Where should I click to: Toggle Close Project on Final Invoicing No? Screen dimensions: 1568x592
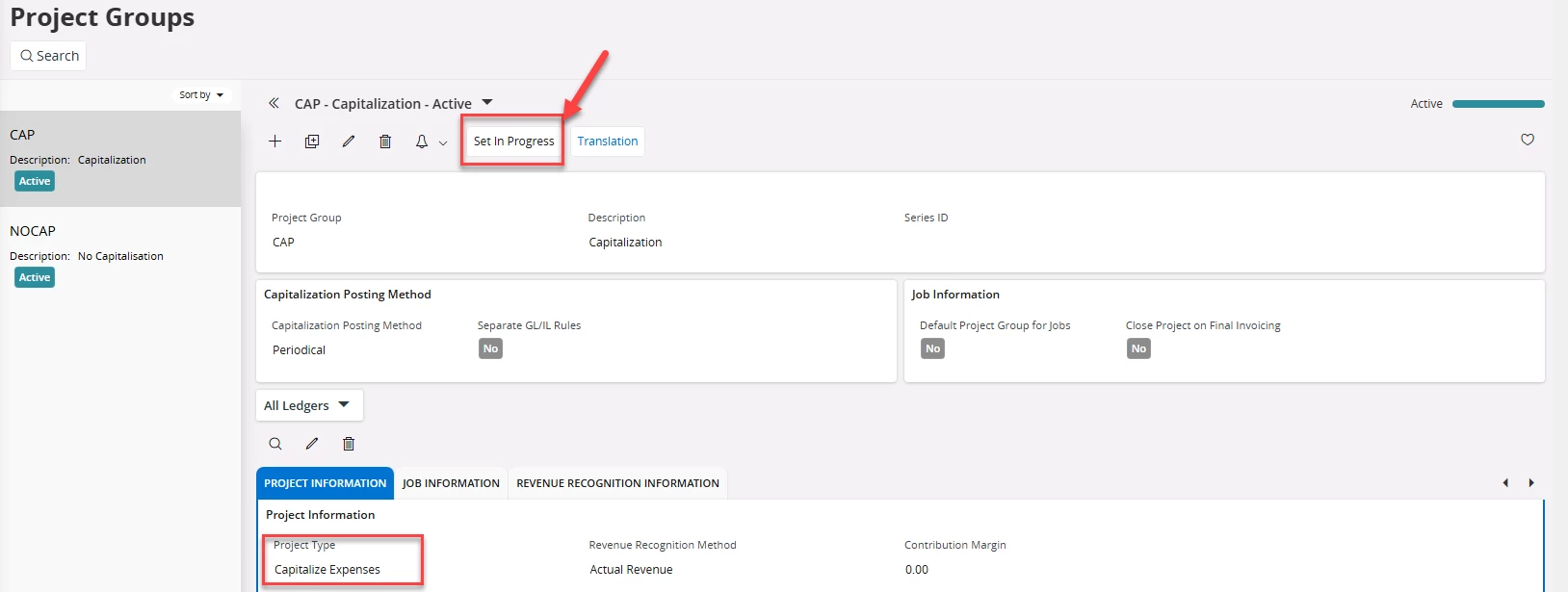pos(1138,348)
